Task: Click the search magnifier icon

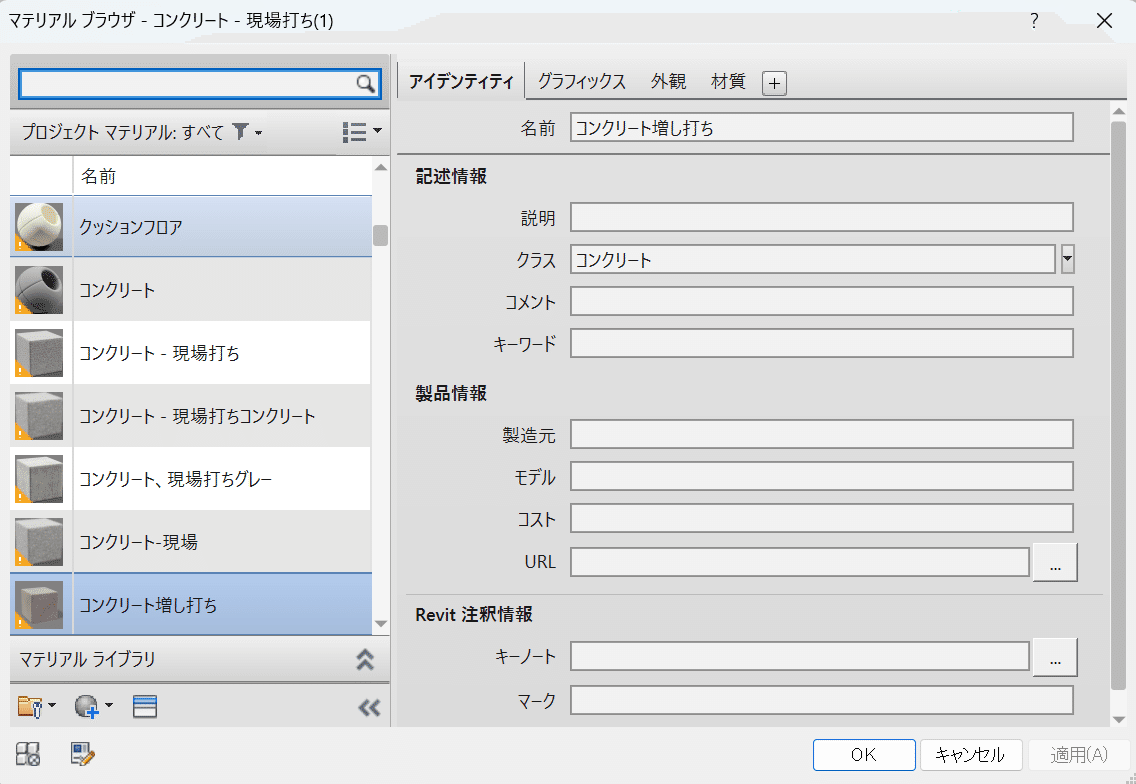Action: (x=365, y=84)
